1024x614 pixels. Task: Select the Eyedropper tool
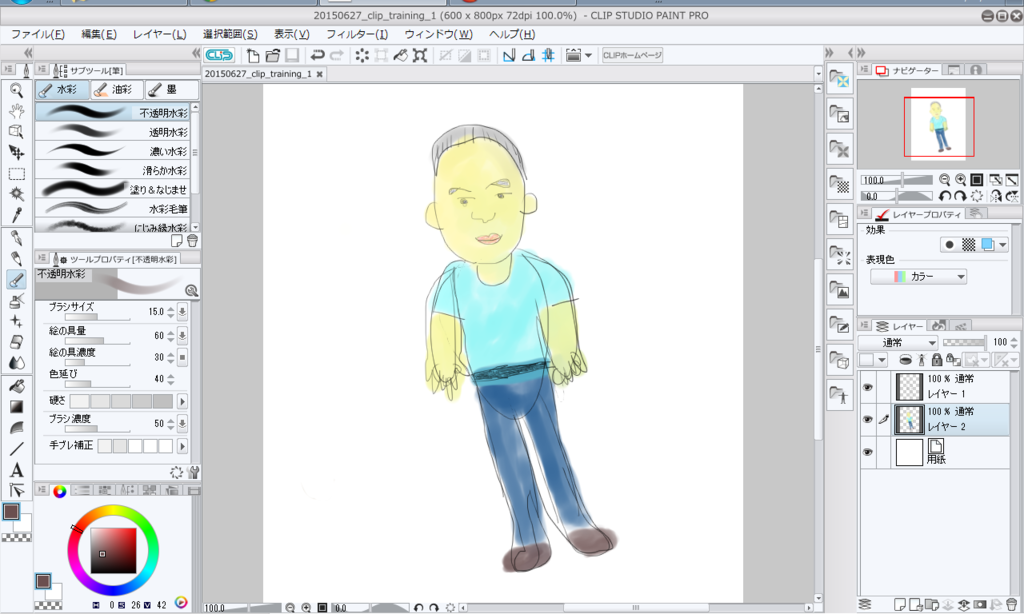pos(16,214)
